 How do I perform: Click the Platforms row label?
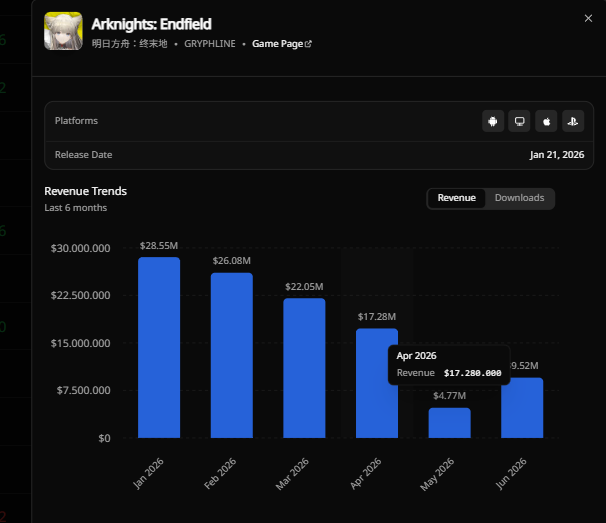tap(76, 121)
